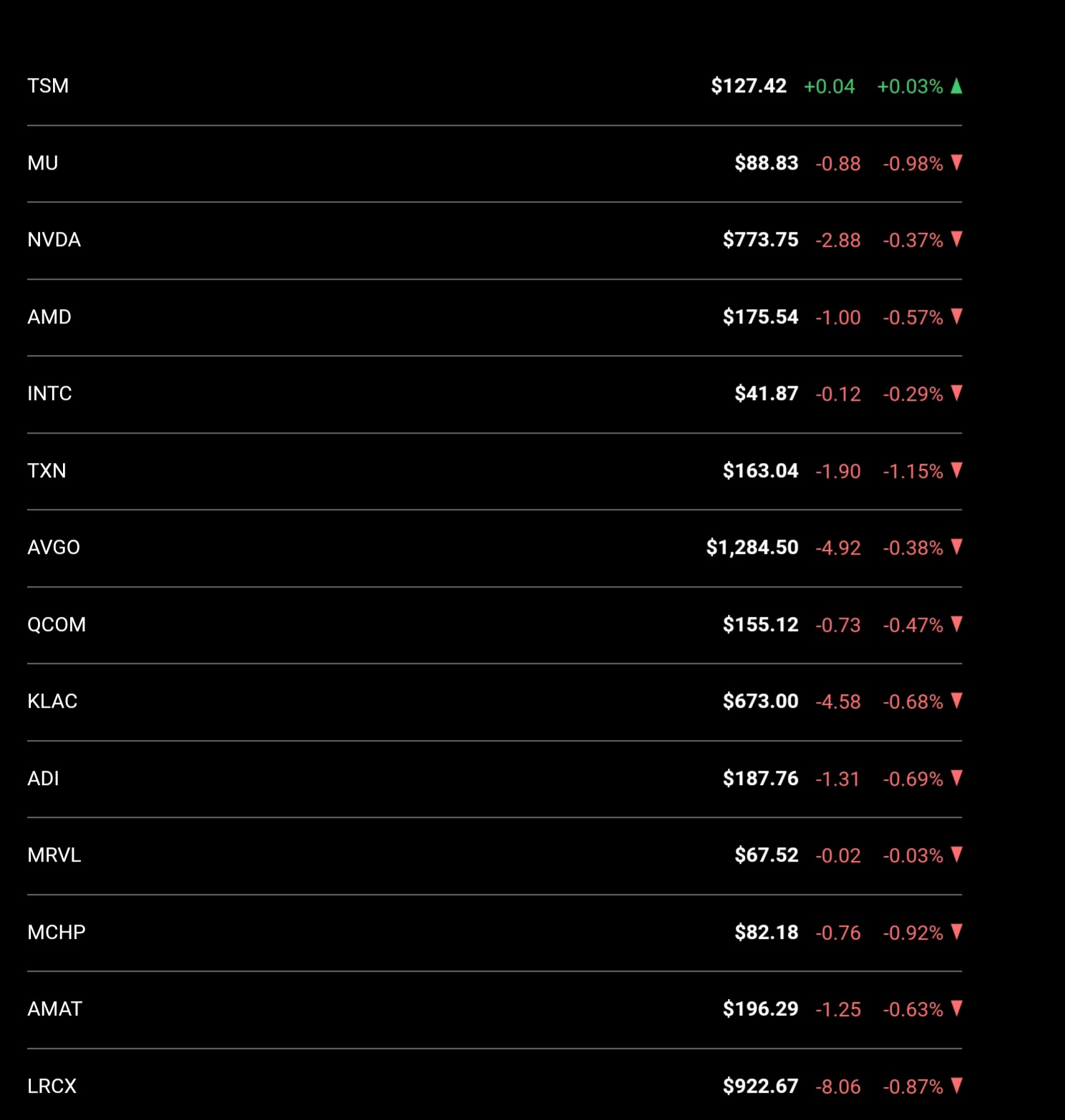Click the down arrow on NVDA row

point(956,239)
